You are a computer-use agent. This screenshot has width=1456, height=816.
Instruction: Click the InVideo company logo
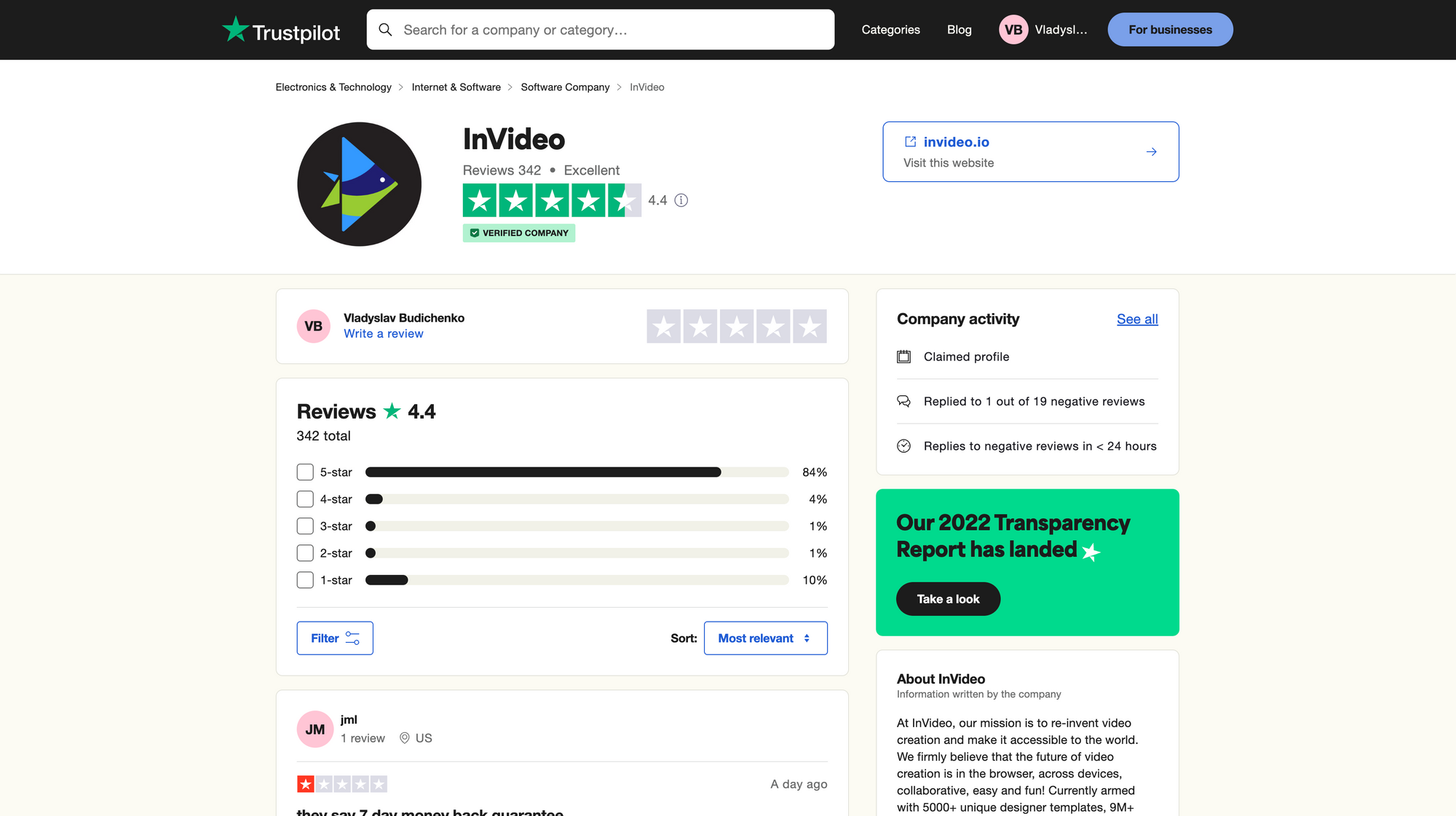tap(359, 184)
